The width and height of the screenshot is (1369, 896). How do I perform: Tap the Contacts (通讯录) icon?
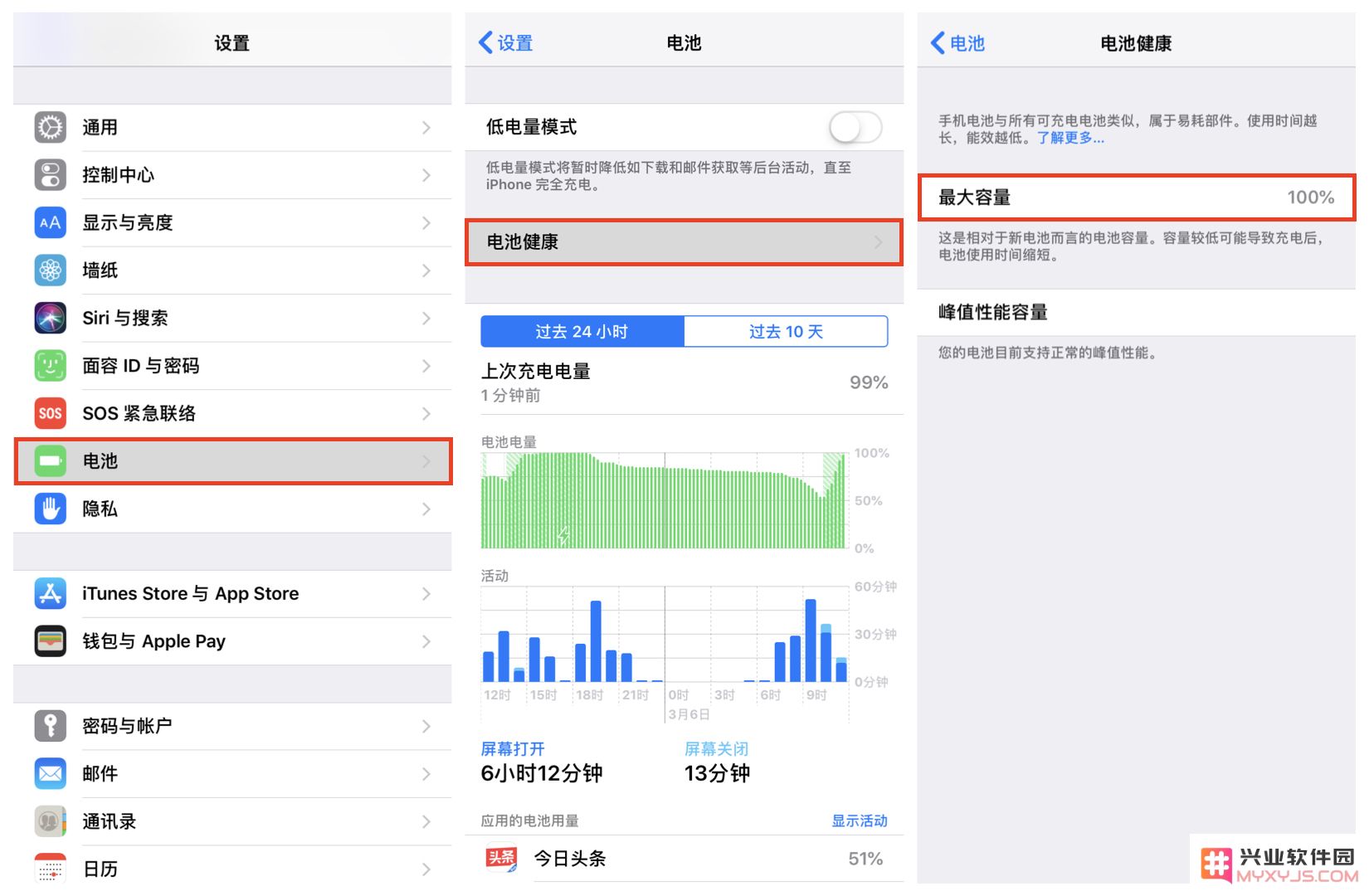click(51, 821)
